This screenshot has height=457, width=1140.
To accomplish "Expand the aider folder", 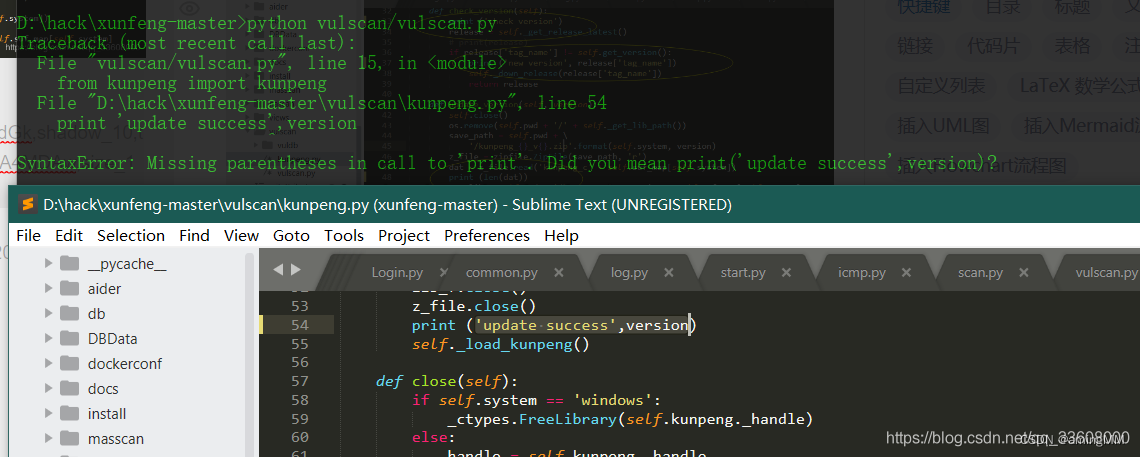I will [49, 288].
